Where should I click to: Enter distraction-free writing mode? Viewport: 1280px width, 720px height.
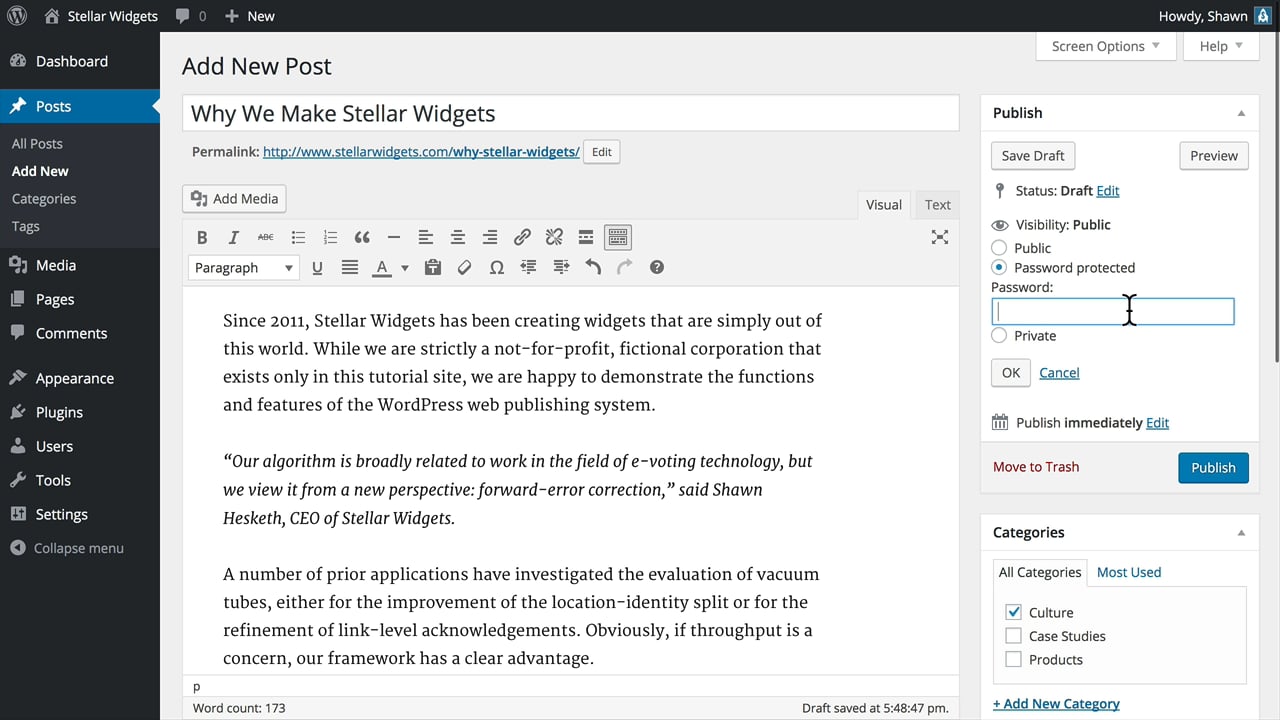click(x=940, y=237)
